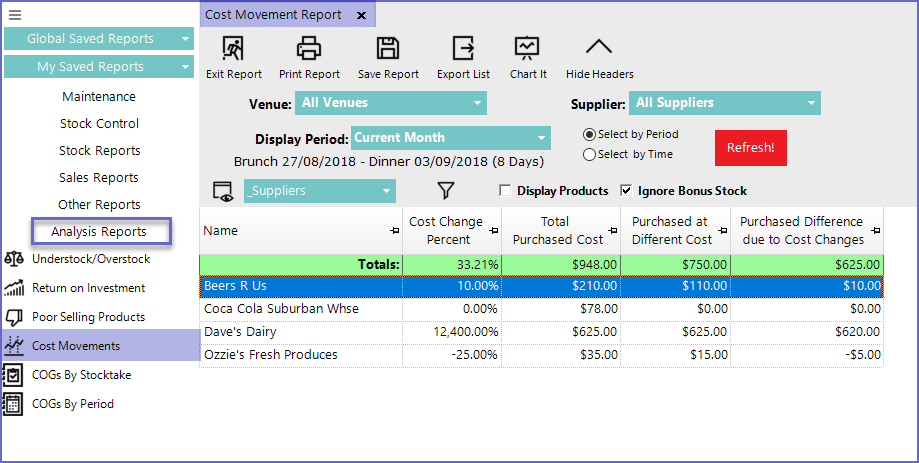The width and height of the screenshot is (919, 463).
Task: Enable the Display Products checkbox
Action: [x=506, y=191]
